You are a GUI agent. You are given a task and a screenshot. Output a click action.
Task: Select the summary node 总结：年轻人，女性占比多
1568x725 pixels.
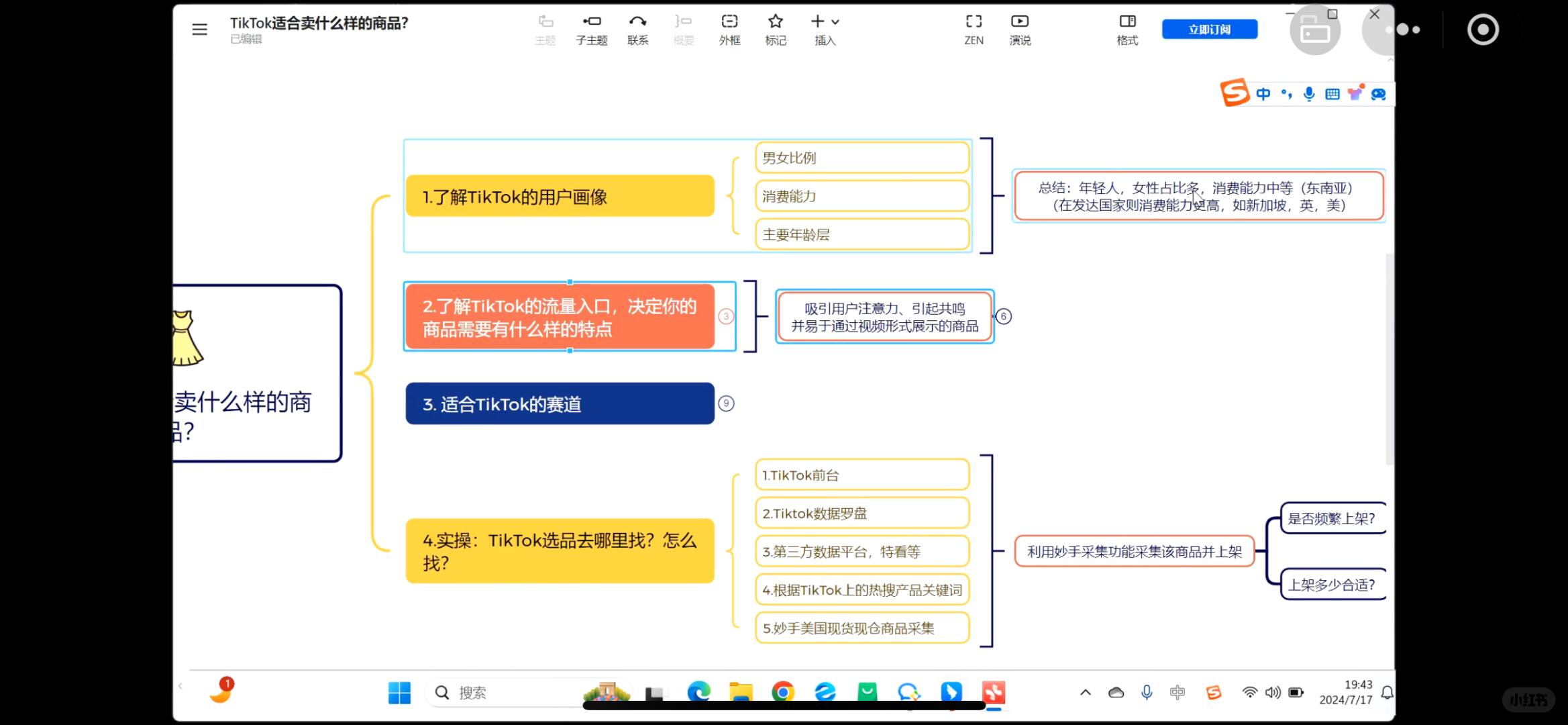pos(1199,196)
